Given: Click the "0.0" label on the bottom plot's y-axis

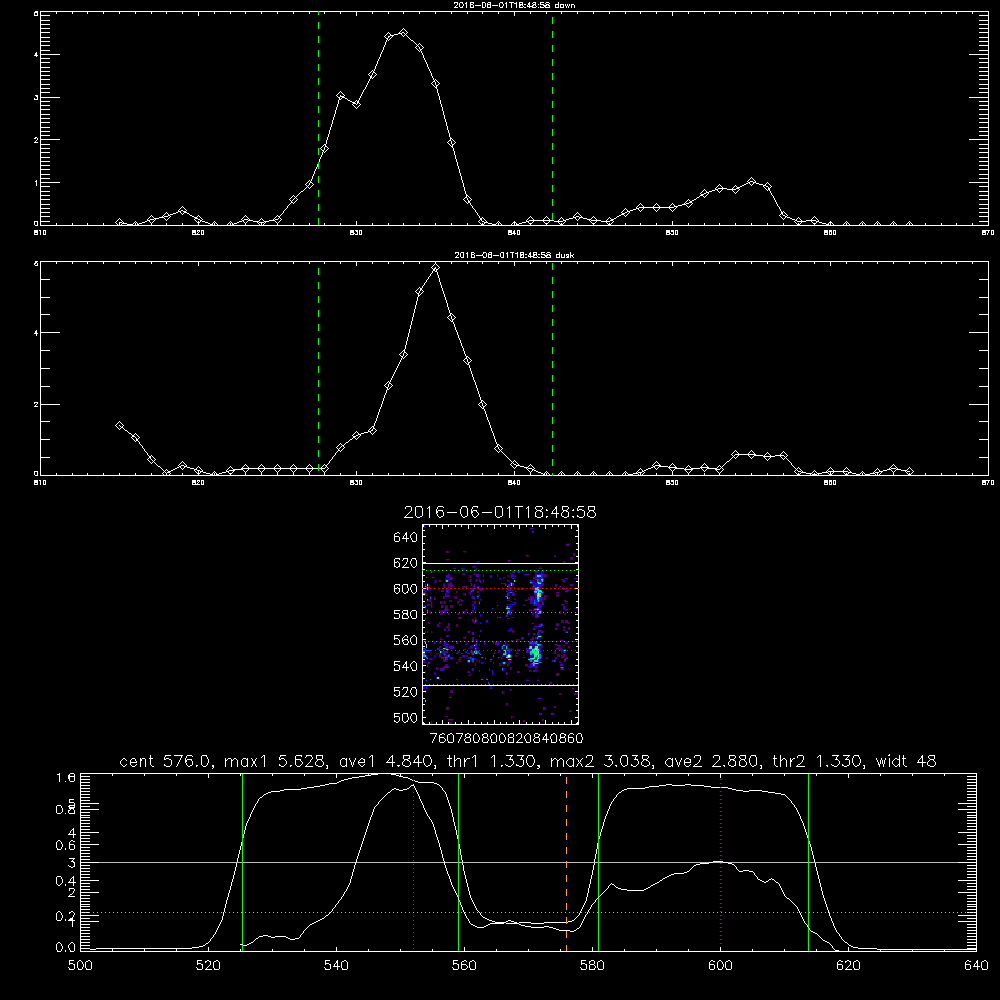Looking at the screenshot, I should click(x=66, y=948).
